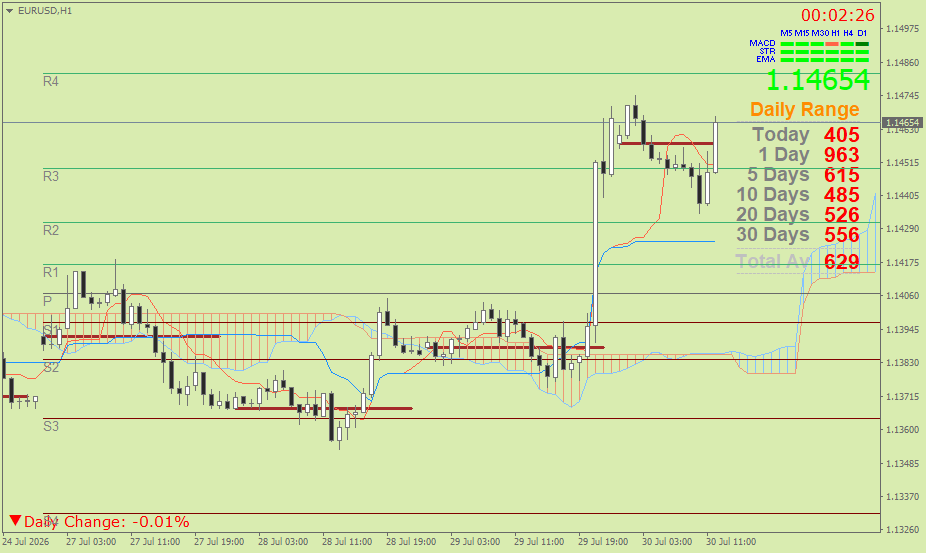The width and height of the screenshot is (926, 553).
Task: Click the 29 Jul 03:00 time axis label
Action: click(475, 542)
